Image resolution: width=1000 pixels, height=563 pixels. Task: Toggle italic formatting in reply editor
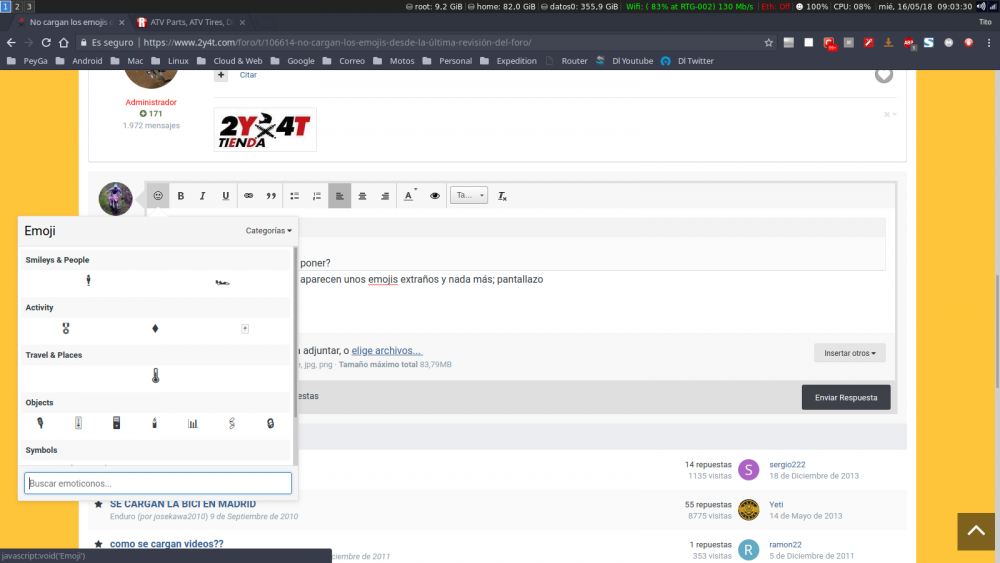click(x=203, y=196)
